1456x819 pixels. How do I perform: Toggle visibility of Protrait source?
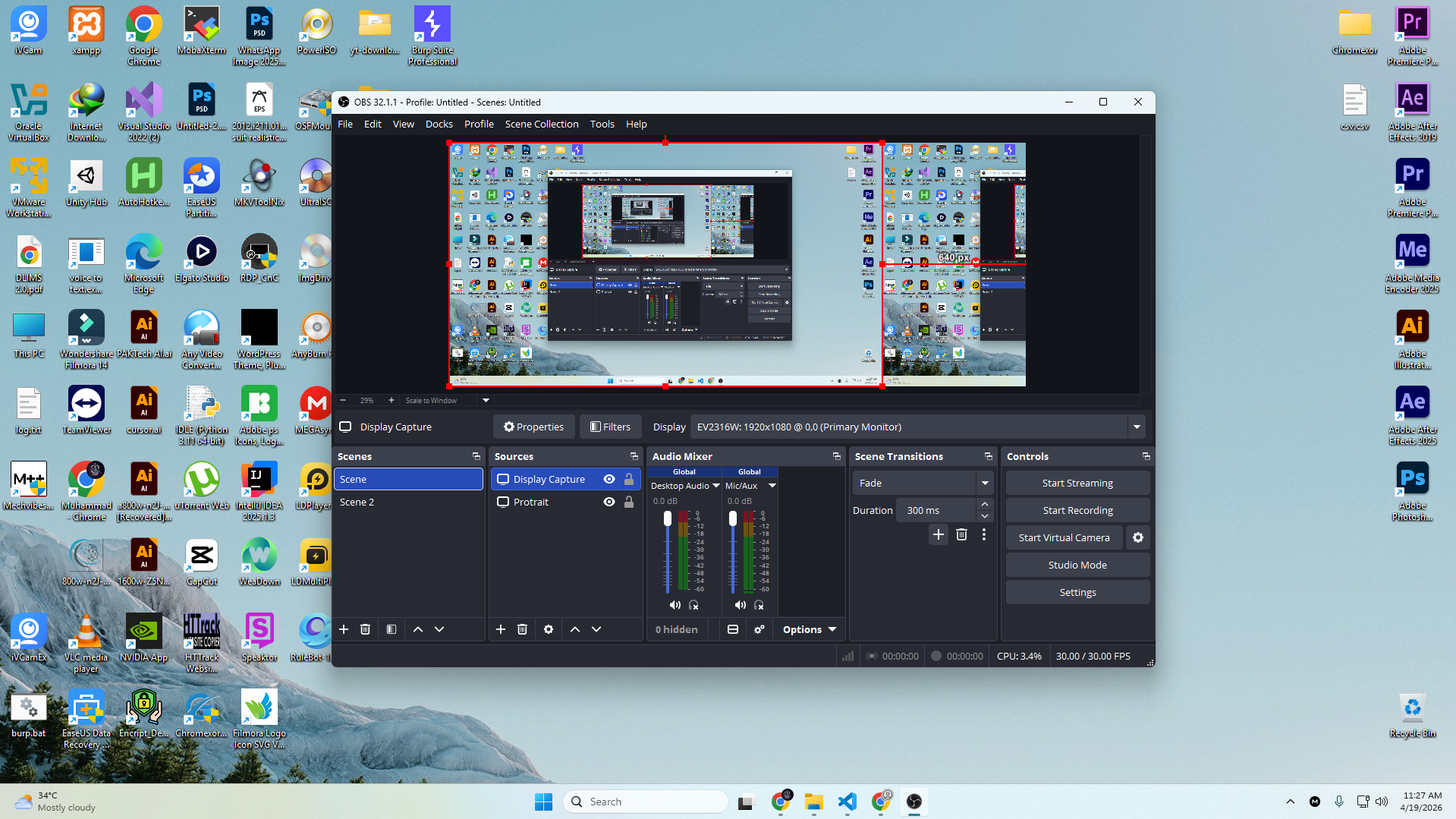tap(609, 502)
